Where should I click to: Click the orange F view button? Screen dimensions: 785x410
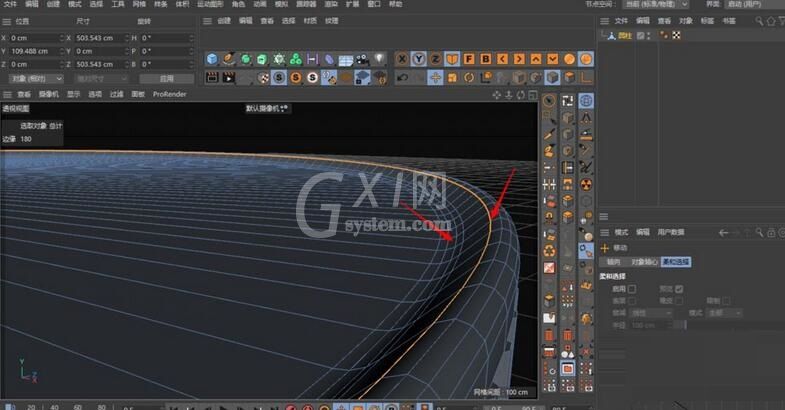(469, 59)
